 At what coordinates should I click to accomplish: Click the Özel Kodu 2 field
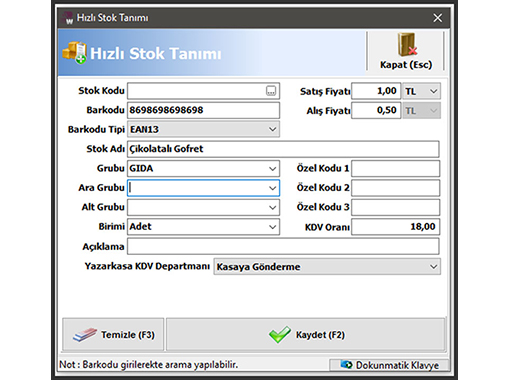[396, 188]
